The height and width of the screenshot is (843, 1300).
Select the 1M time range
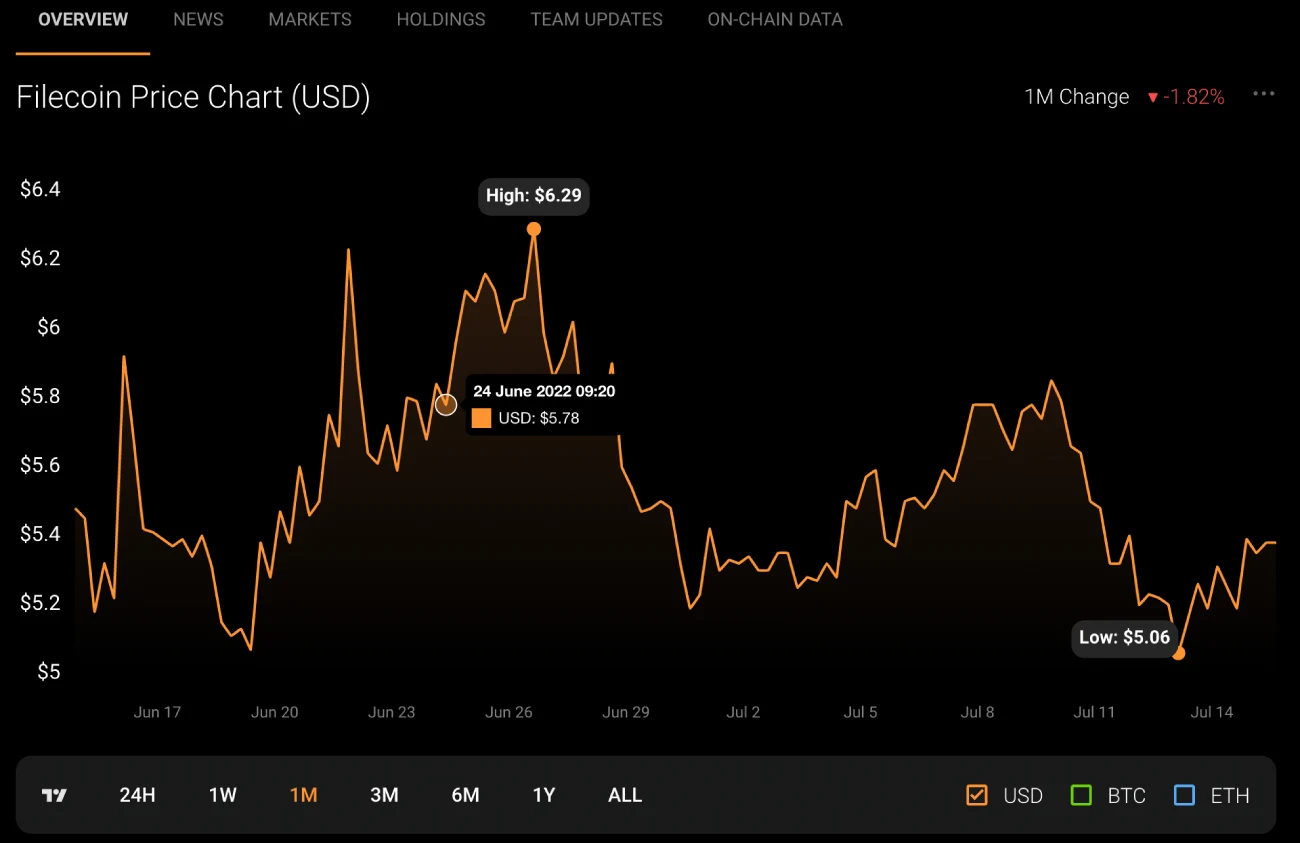pyautogui.click(x=303, y=796)
